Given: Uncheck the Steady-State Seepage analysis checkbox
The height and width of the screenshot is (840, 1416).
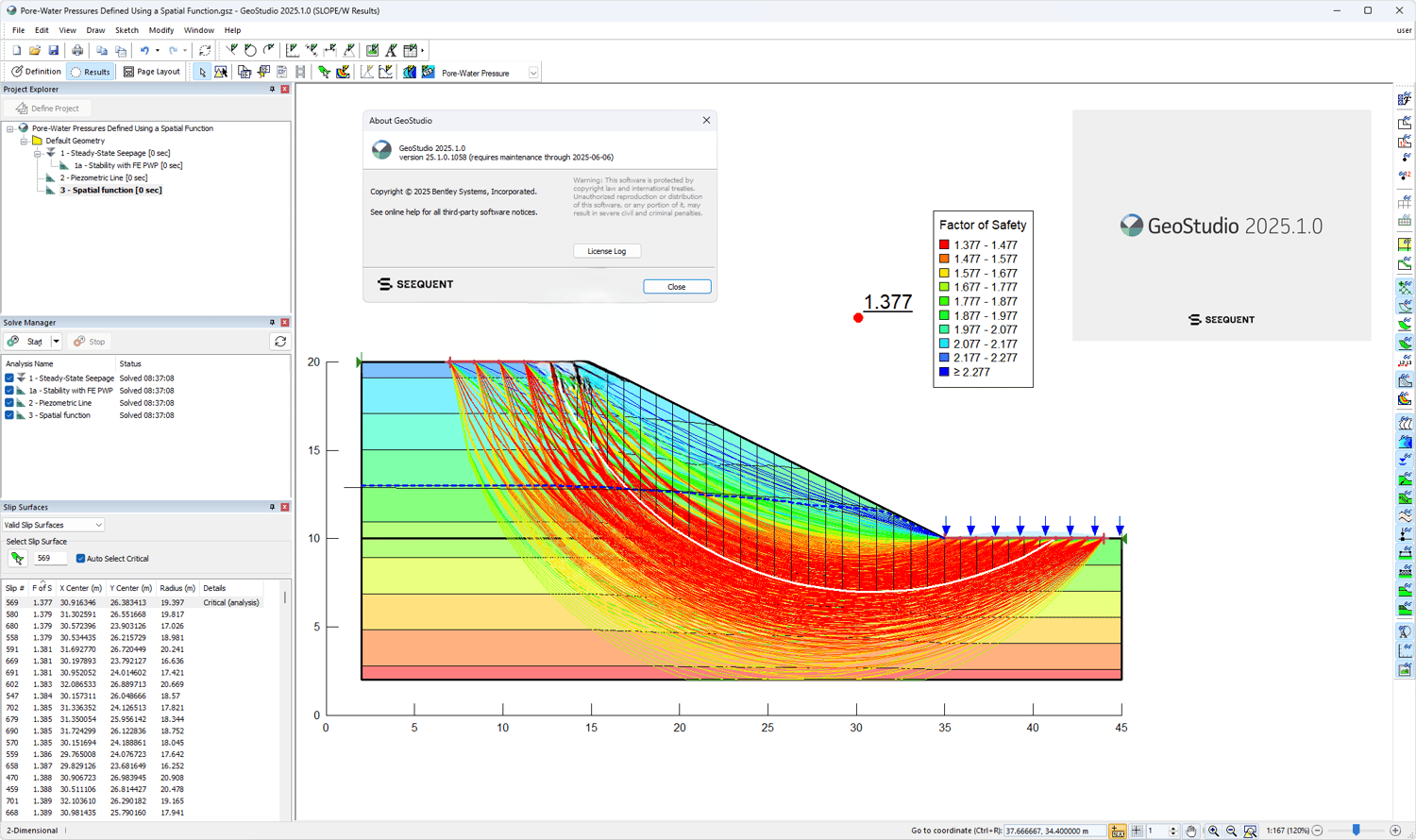Looking at the screenshot, I should [9, 378].
